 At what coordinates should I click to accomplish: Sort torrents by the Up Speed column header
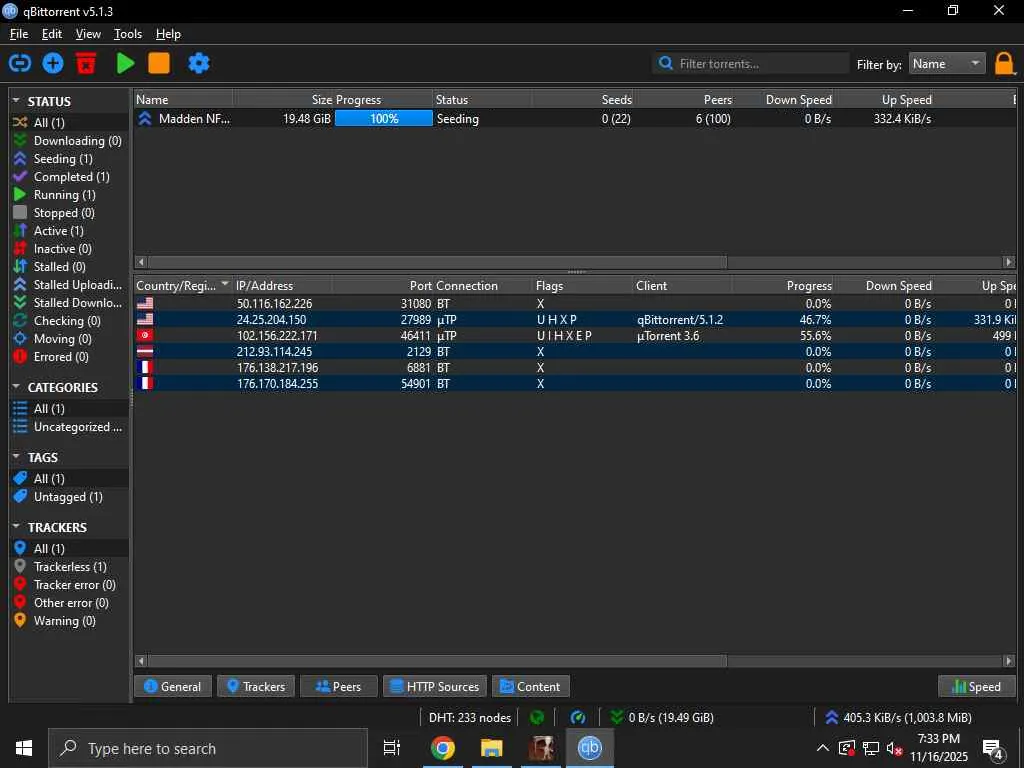[x=886, y=99]
